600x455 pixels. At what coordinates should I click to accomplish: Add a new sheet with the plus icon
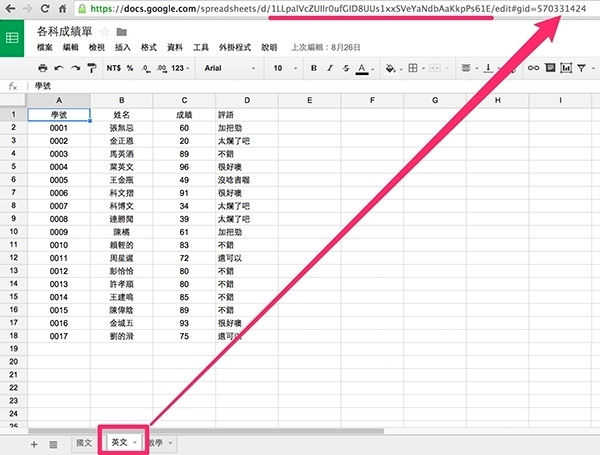coord(34,444)
